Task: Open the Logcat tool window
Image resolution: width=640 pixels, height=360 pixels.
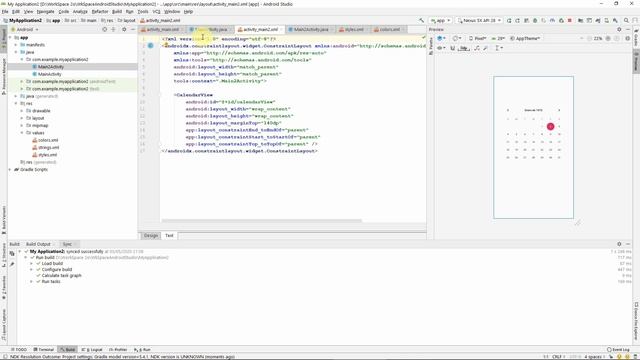Action: pyautogui.click(x=92, y=350)
